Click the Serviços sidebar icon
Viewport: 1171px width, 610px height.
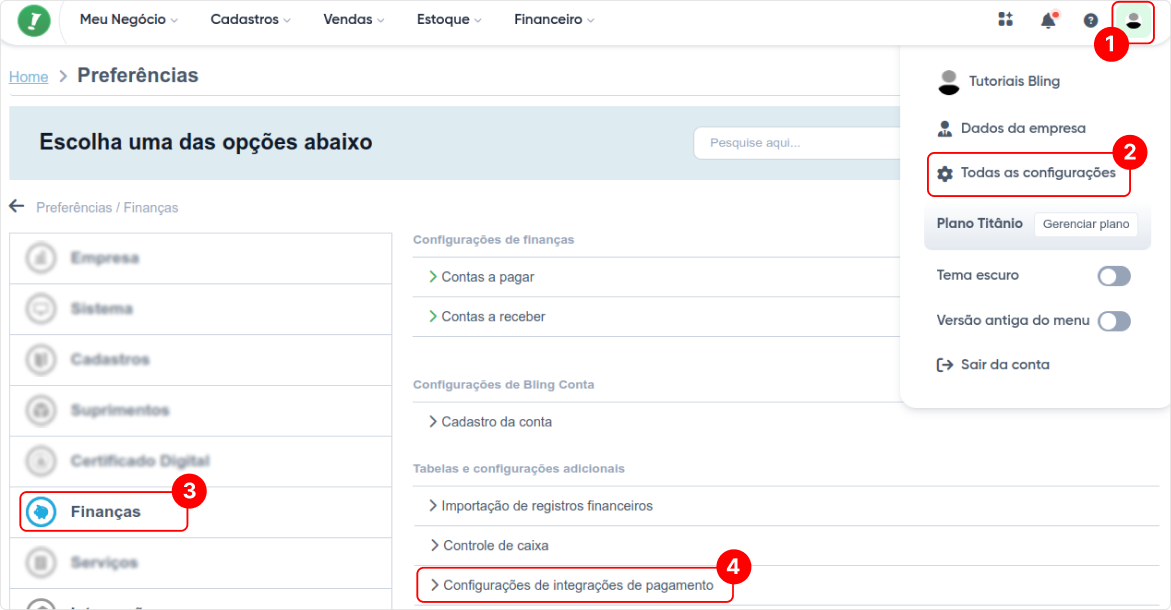(x=41, y=562)
